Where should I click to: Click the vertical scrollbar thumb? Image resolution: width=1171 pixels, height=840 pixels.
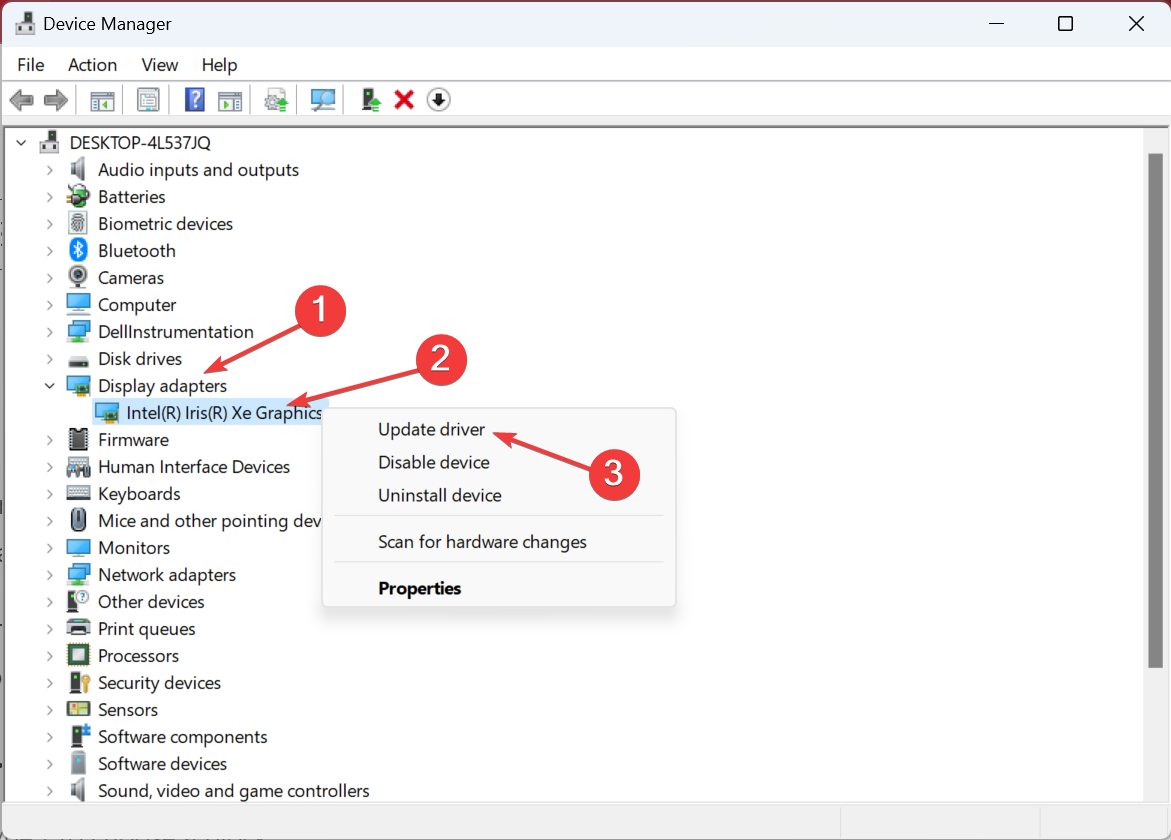tap(1155, 411)
